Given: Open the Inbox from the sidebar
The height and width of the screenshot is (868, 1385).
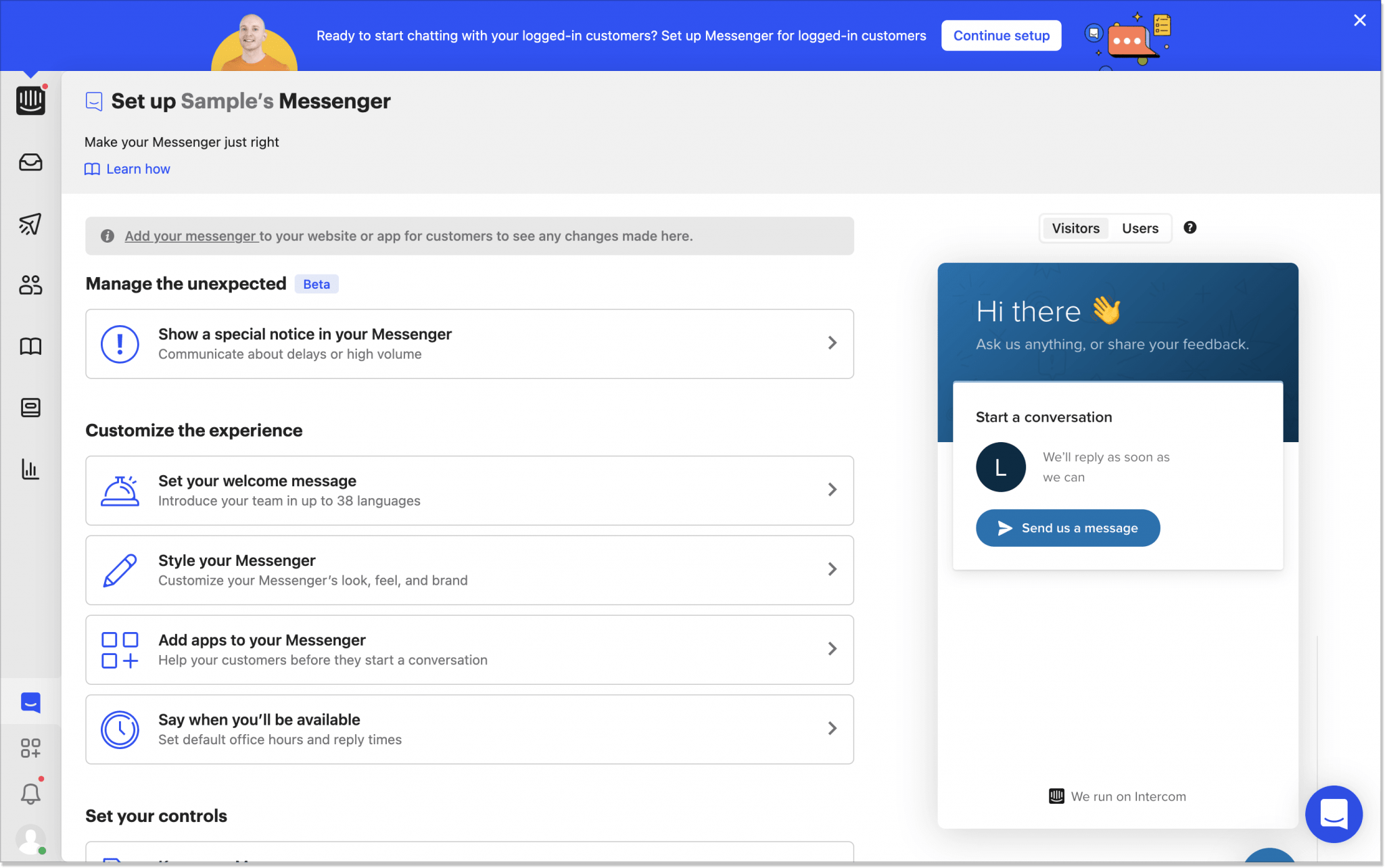Looking at the screenshot, I should [x=30, y=162].
